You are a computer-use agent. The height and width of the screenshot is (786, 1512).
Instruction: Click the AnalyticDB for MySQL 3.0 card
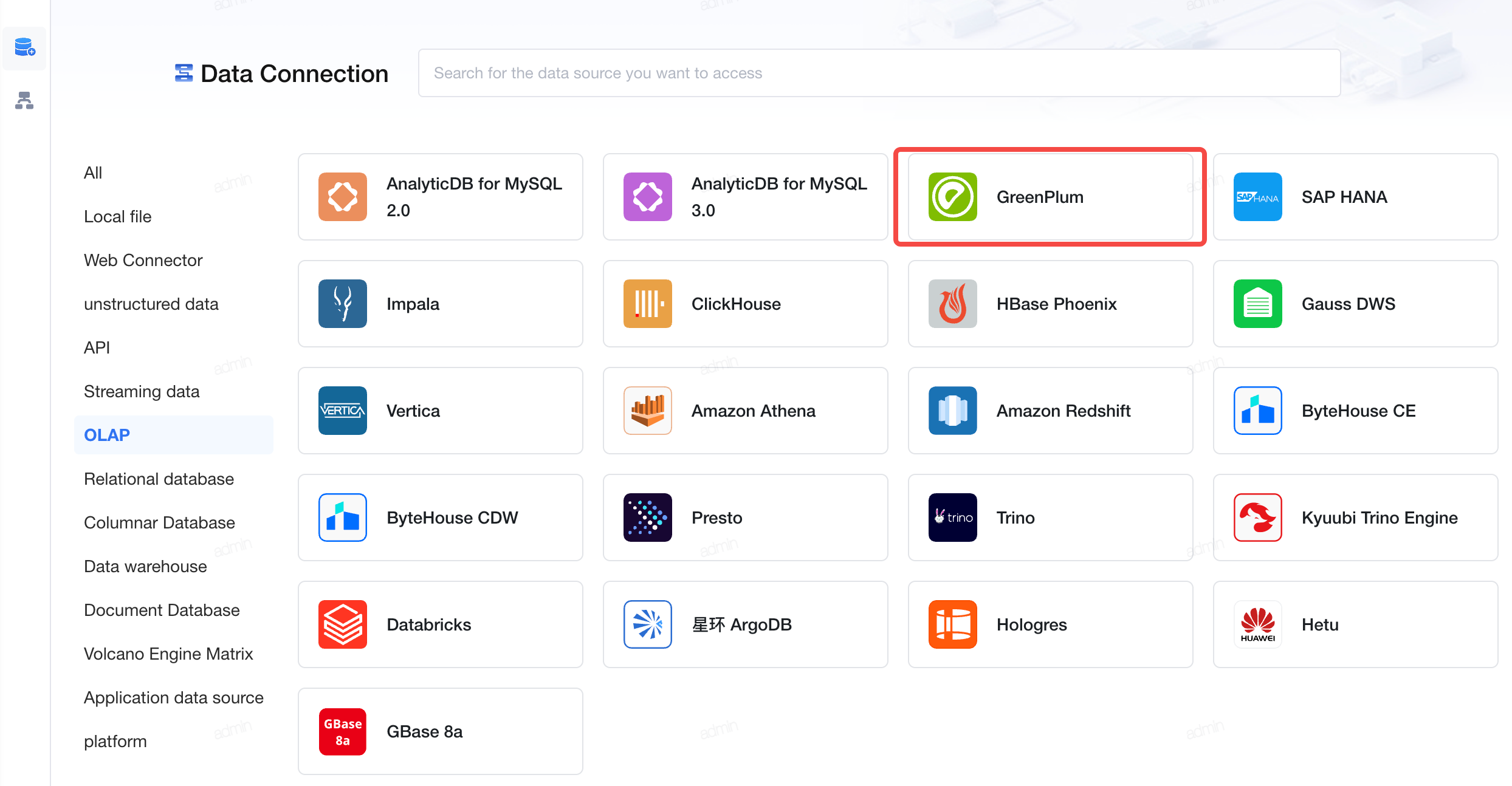point(745,197)
